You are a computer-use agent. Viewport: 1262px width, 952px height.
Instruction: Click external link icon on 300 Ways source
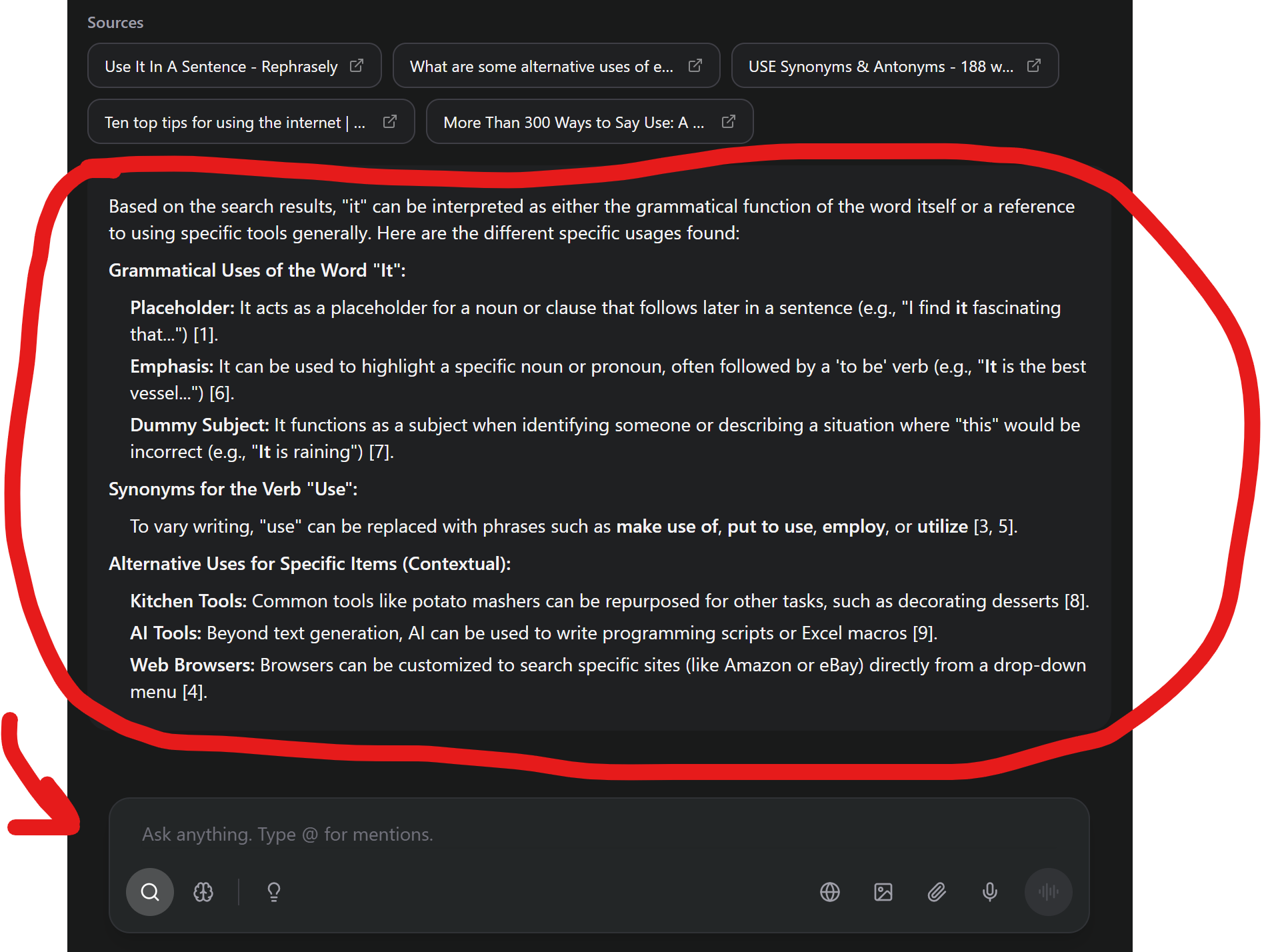point(729,121)
